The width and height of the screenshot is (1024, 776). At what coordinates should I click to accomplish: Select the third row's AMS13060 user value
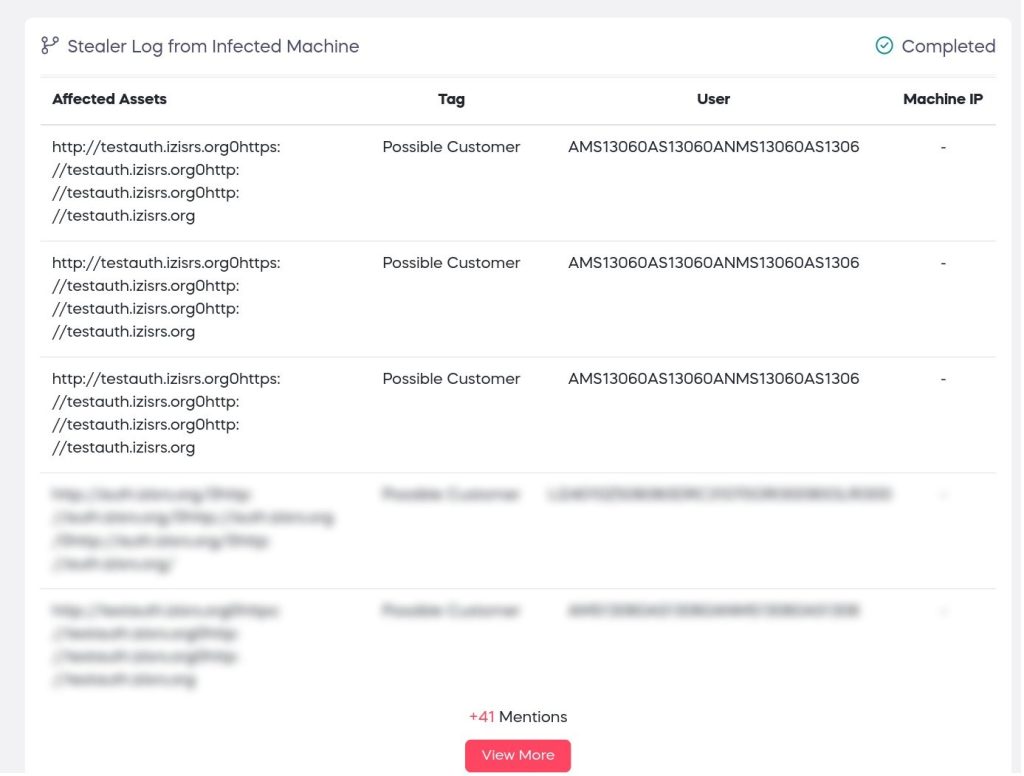tap(713, 379)
